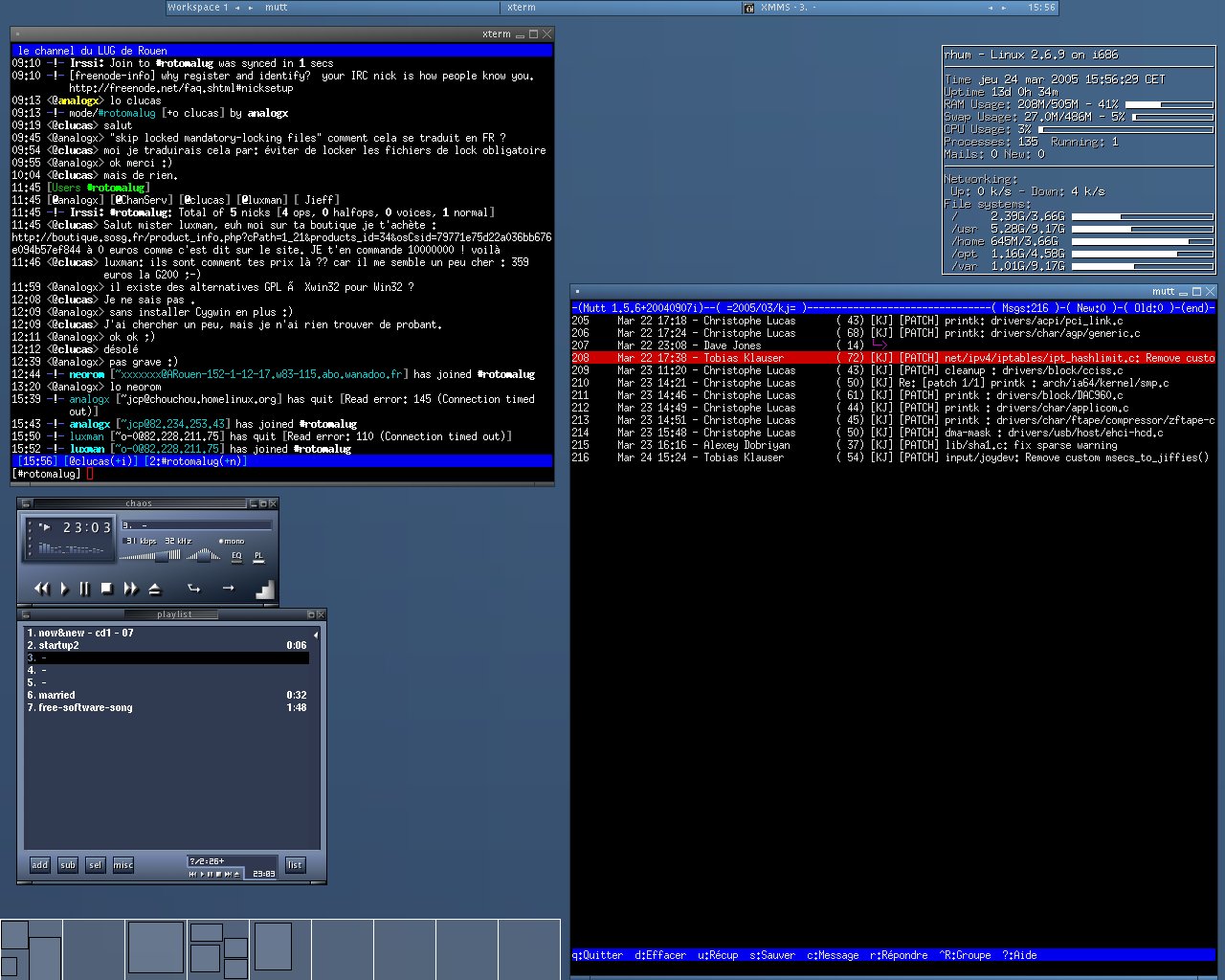Click r:Répondre in mutt help bar

(899, 955)
